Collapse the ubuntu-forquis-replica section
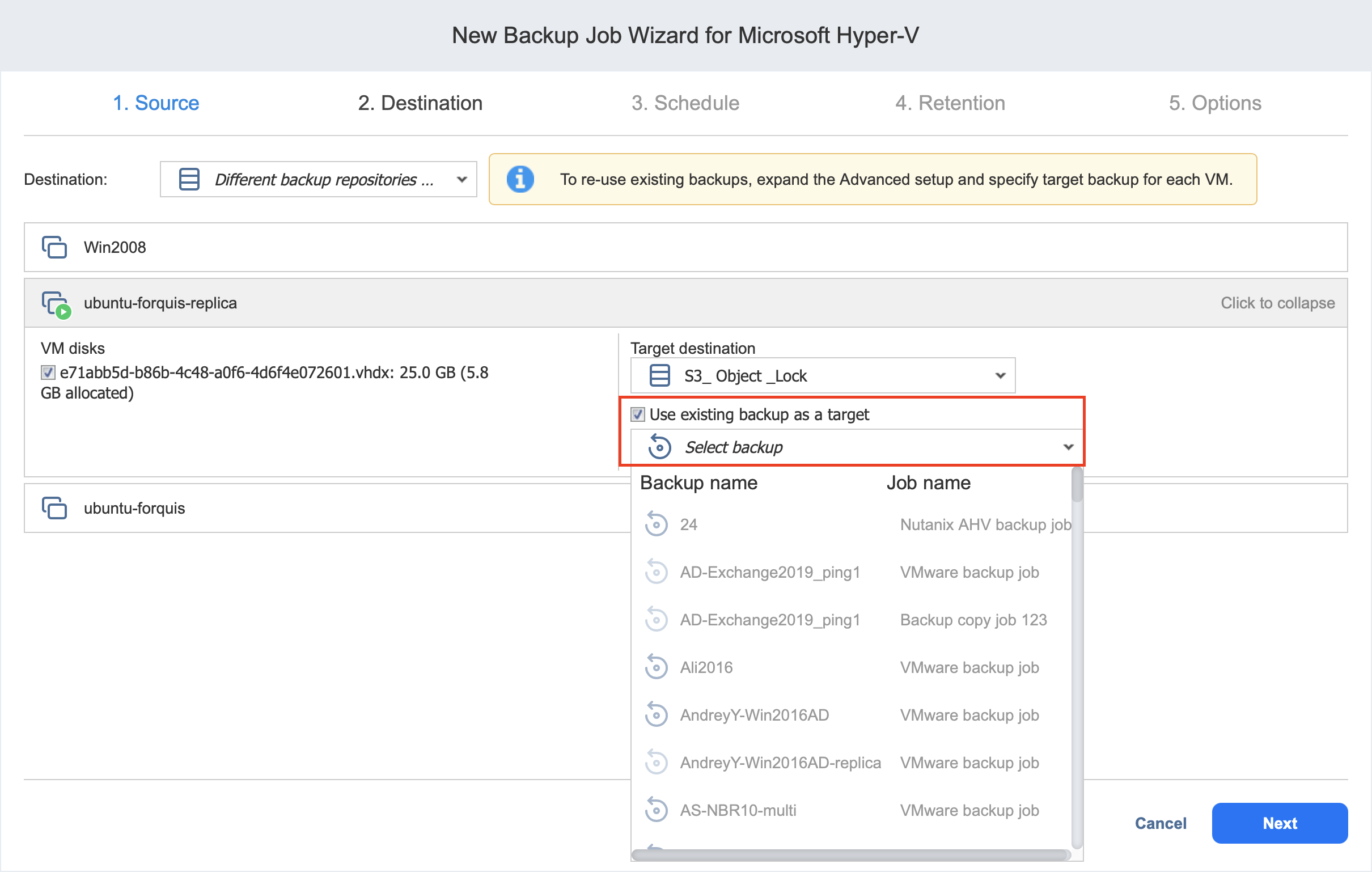1372x872 pixels. pos(1277,303)
